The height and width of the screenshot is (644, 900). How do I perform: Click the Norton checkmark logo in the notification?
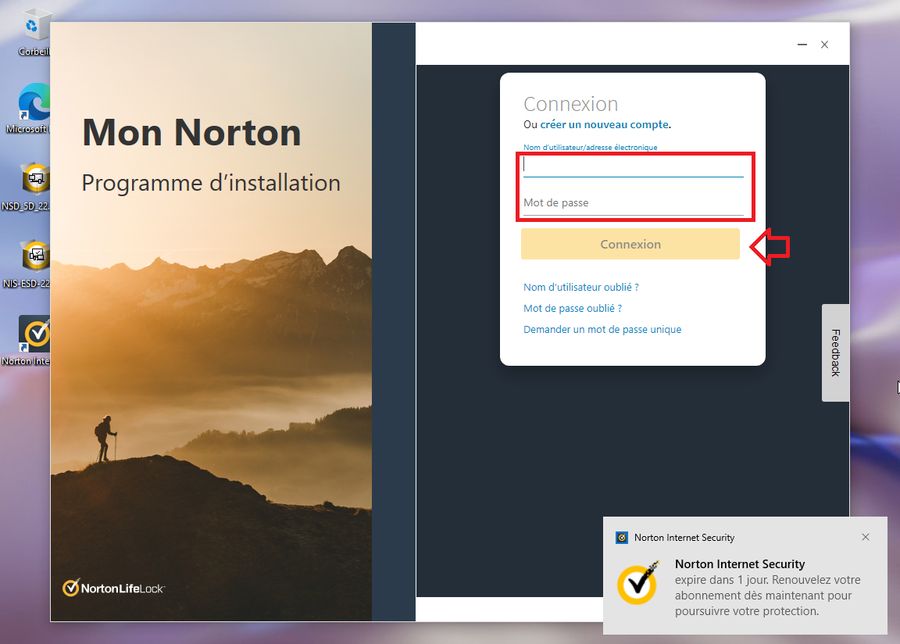640,586
